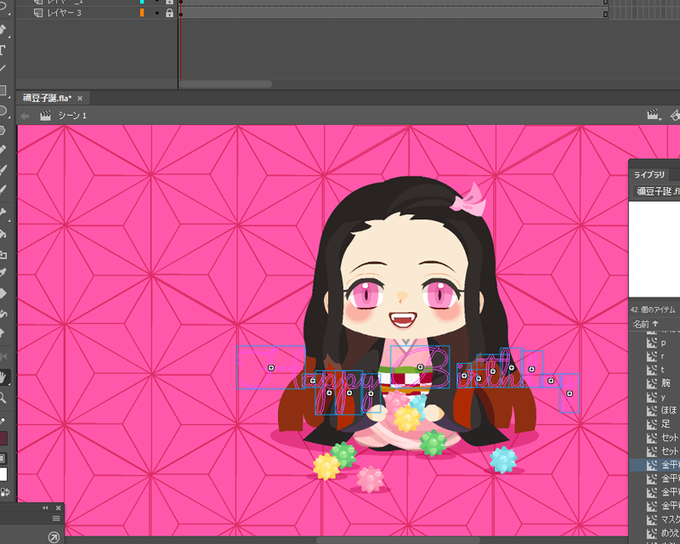Select the Eraser tool

point(2,294)
